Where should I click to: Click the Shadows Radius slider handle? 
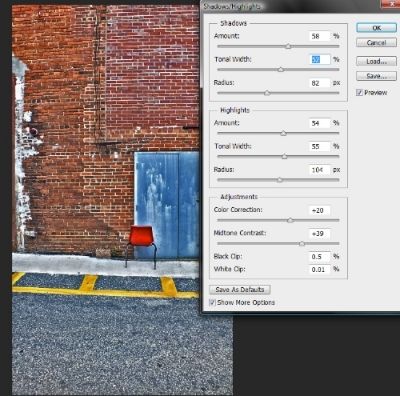coord(267,93)
